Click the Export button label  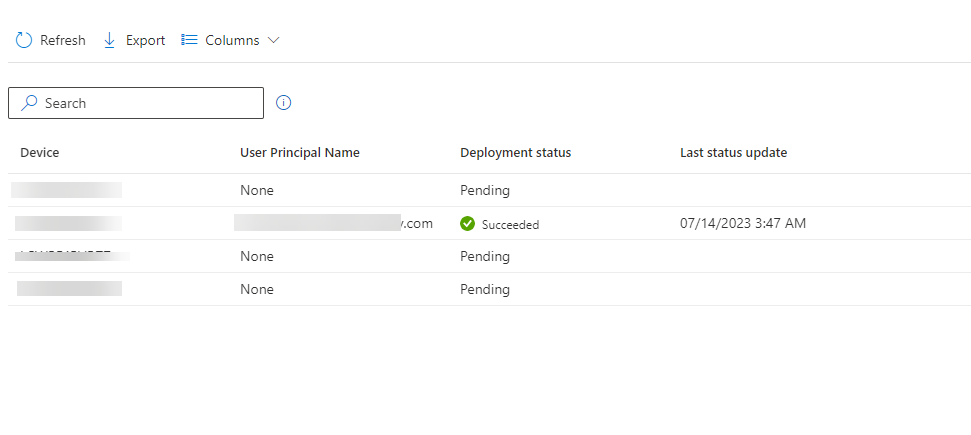(146, 40)
